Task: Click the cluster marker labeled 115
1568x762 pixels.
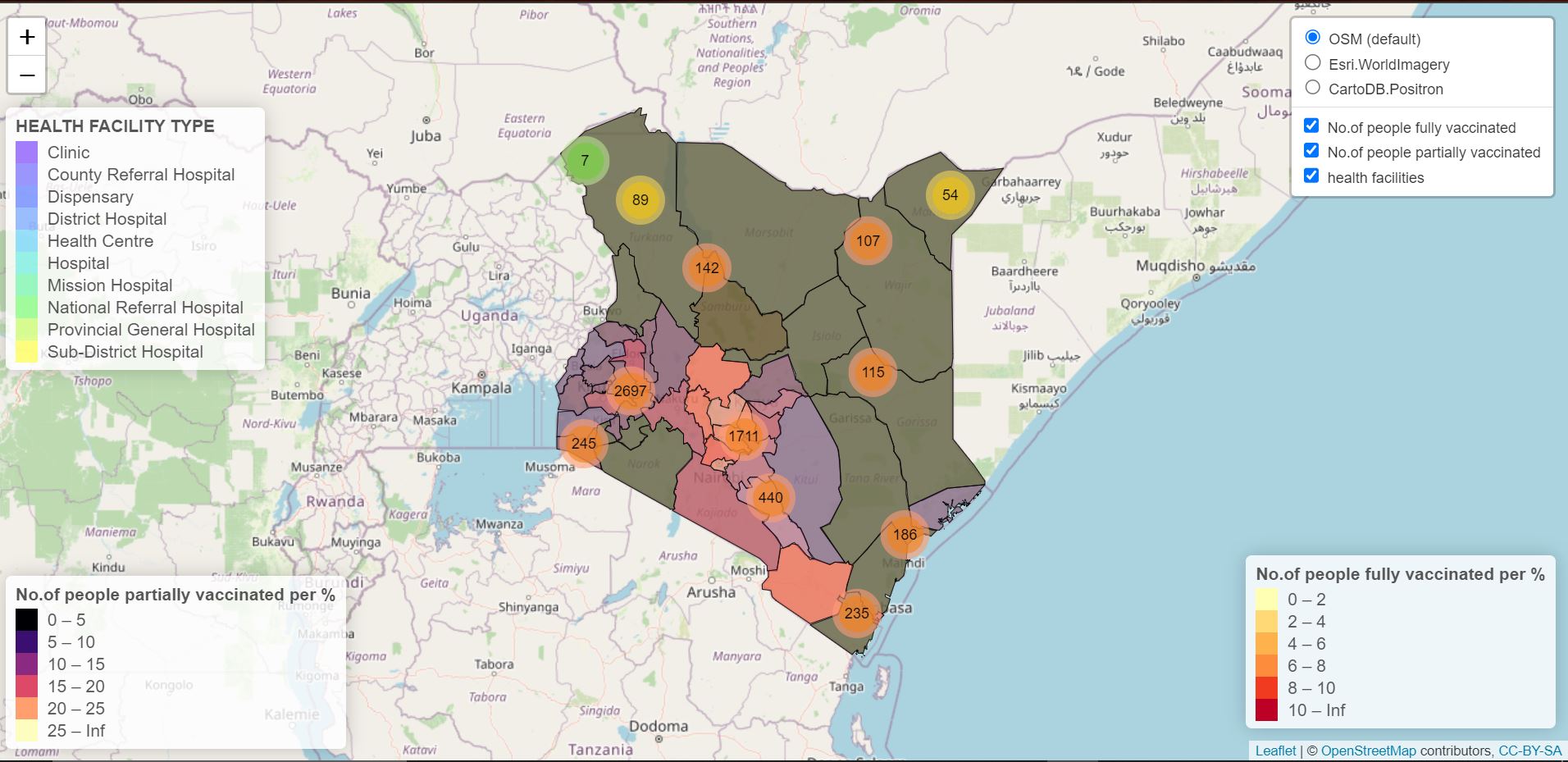Action: (873, 372)
